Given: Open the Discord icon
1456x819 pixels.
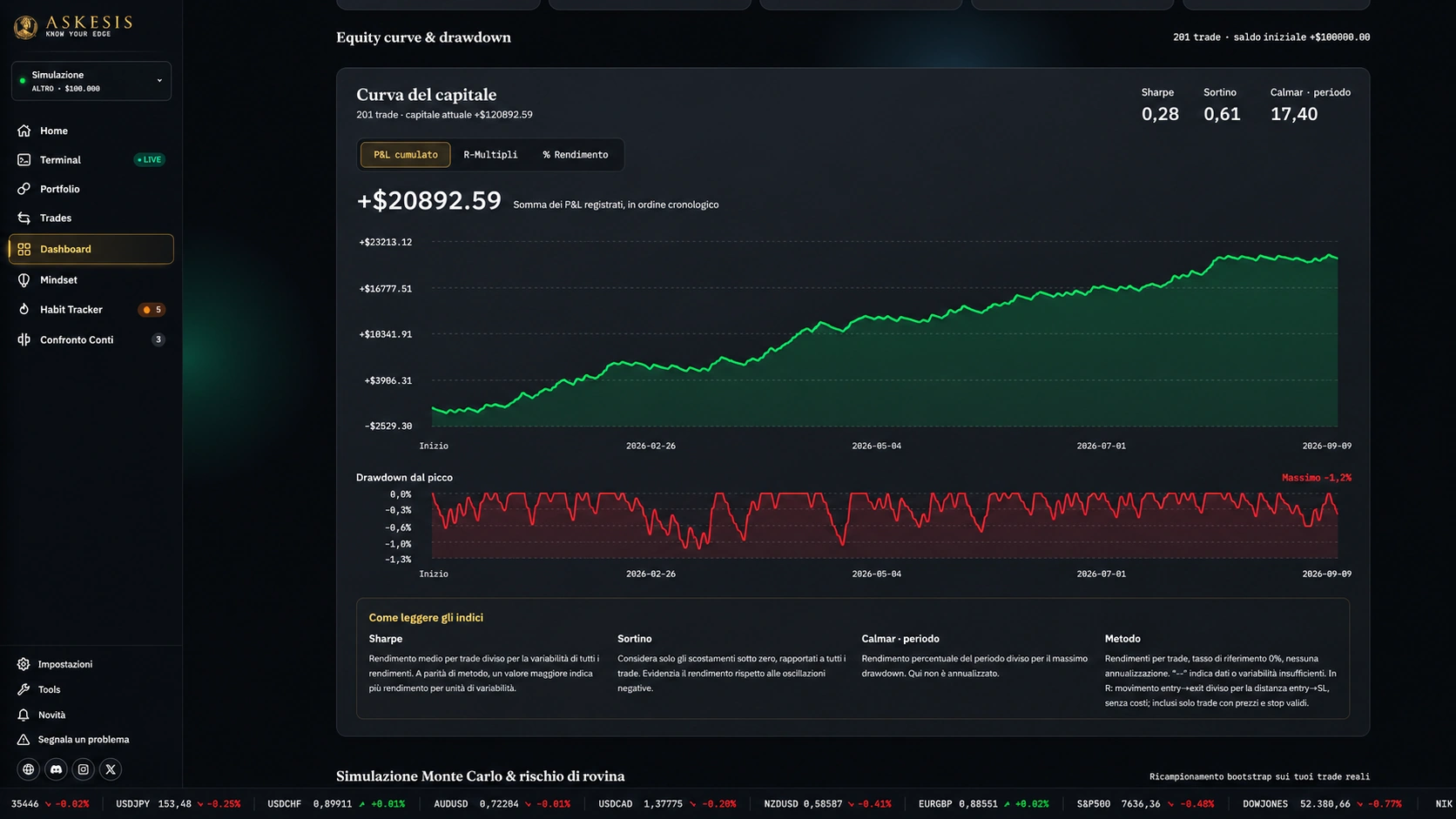Looking at the screenshot, I should [x=56, y=769].
